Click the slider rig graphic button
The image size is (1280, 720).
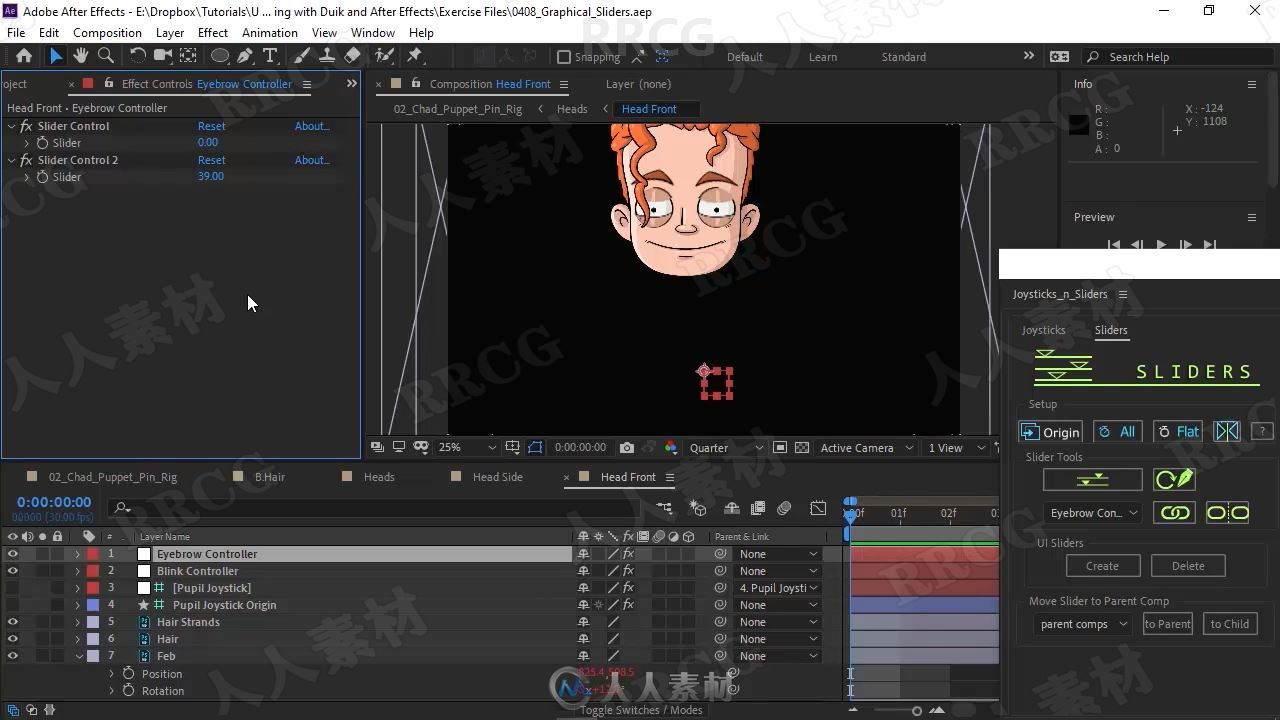(1092, 480)
